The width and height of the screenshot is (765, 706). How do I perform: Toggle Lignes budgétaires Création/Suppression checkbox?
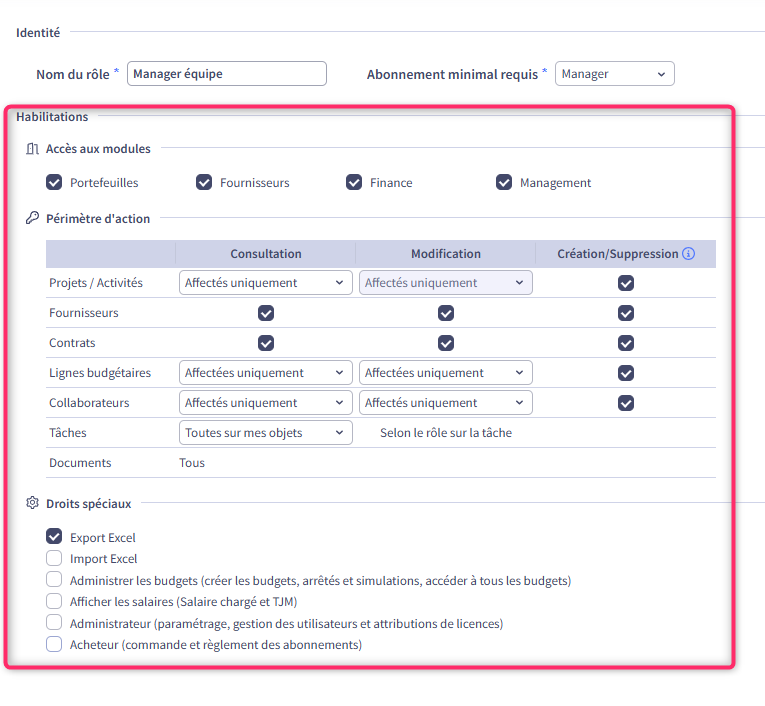(626, 373)
